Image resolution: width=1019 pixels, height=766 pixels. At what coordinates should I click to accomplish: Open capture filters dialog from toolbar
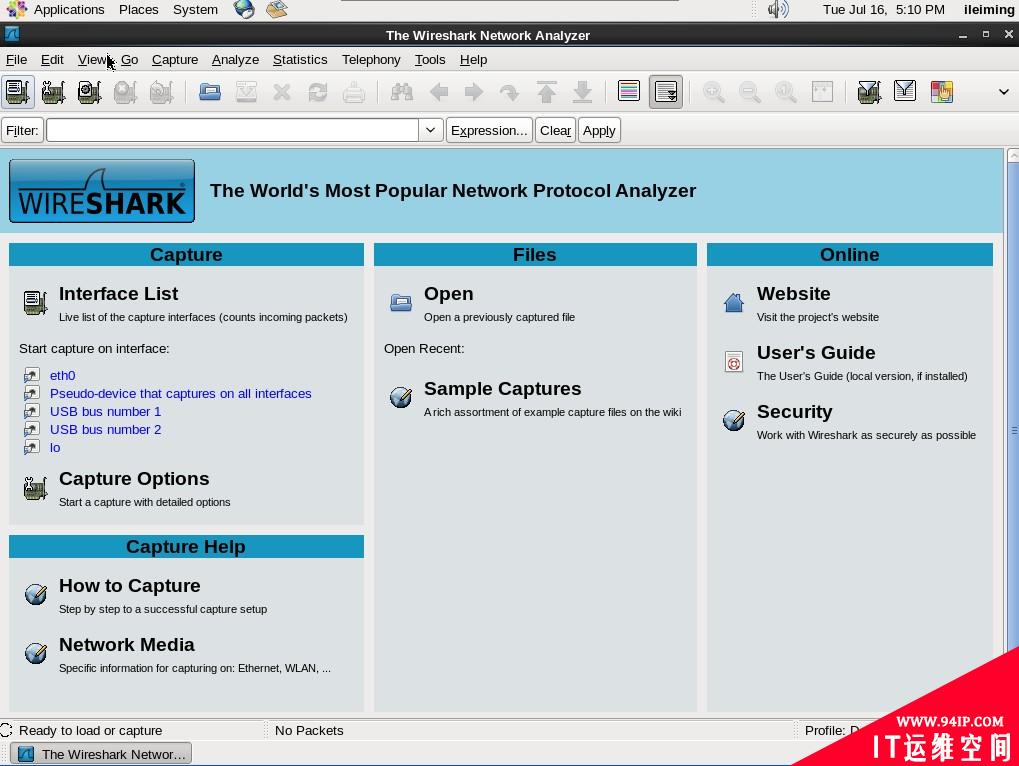tap(869, 92)
